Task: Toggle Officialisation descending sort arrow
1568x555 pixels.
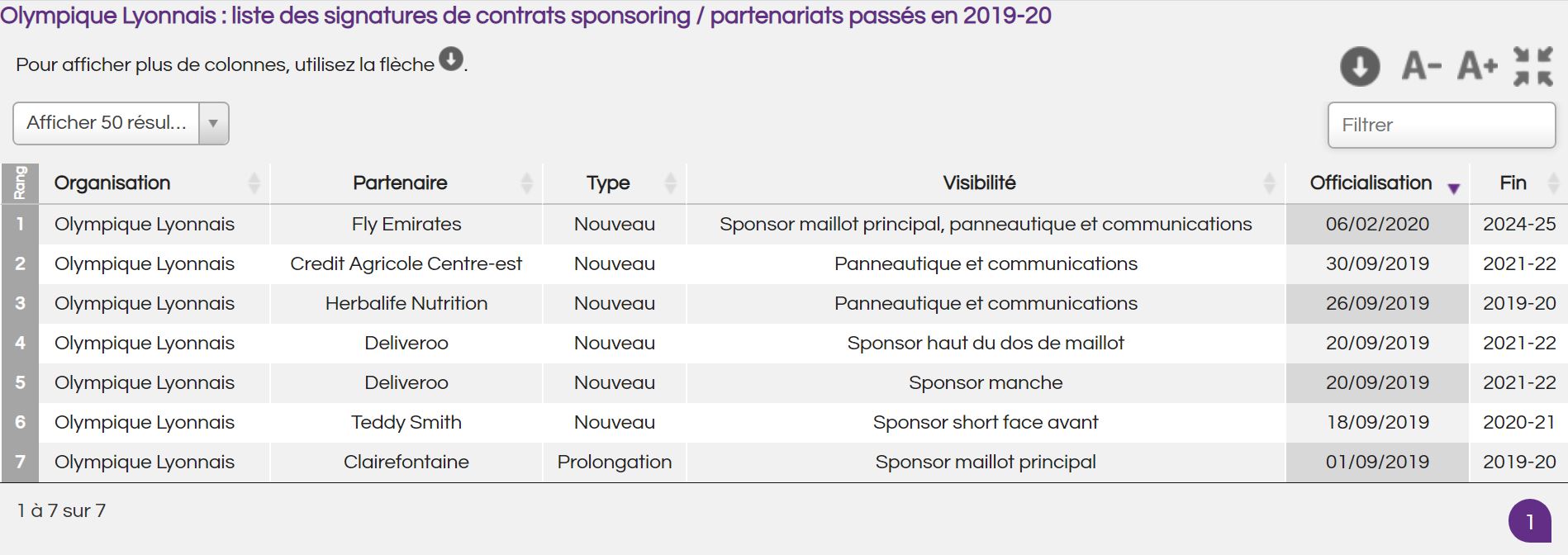Action: (1454, 188)
